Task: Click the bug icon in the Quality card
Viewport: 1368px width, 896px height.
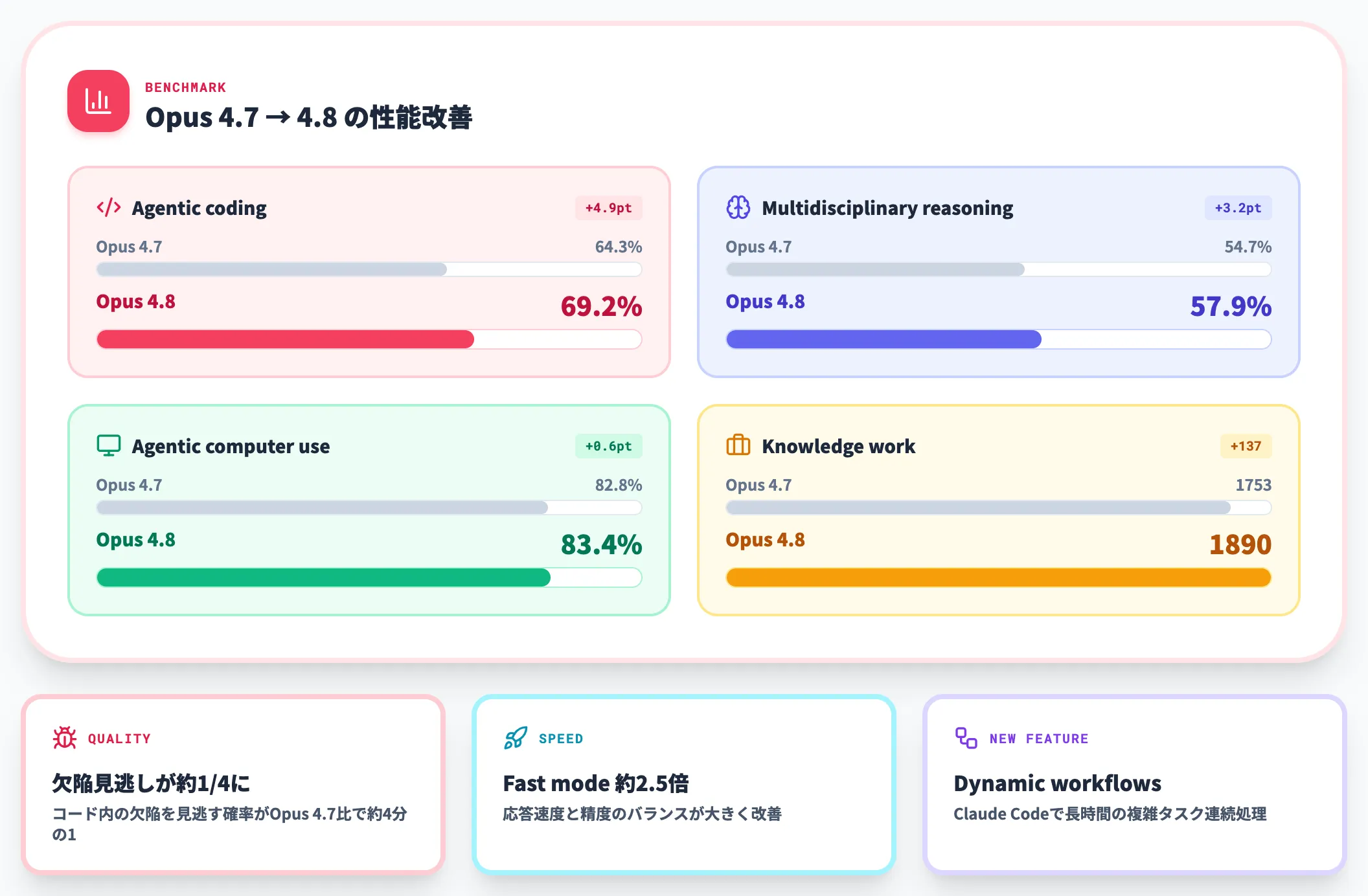Action: click(x=65, y=737)
